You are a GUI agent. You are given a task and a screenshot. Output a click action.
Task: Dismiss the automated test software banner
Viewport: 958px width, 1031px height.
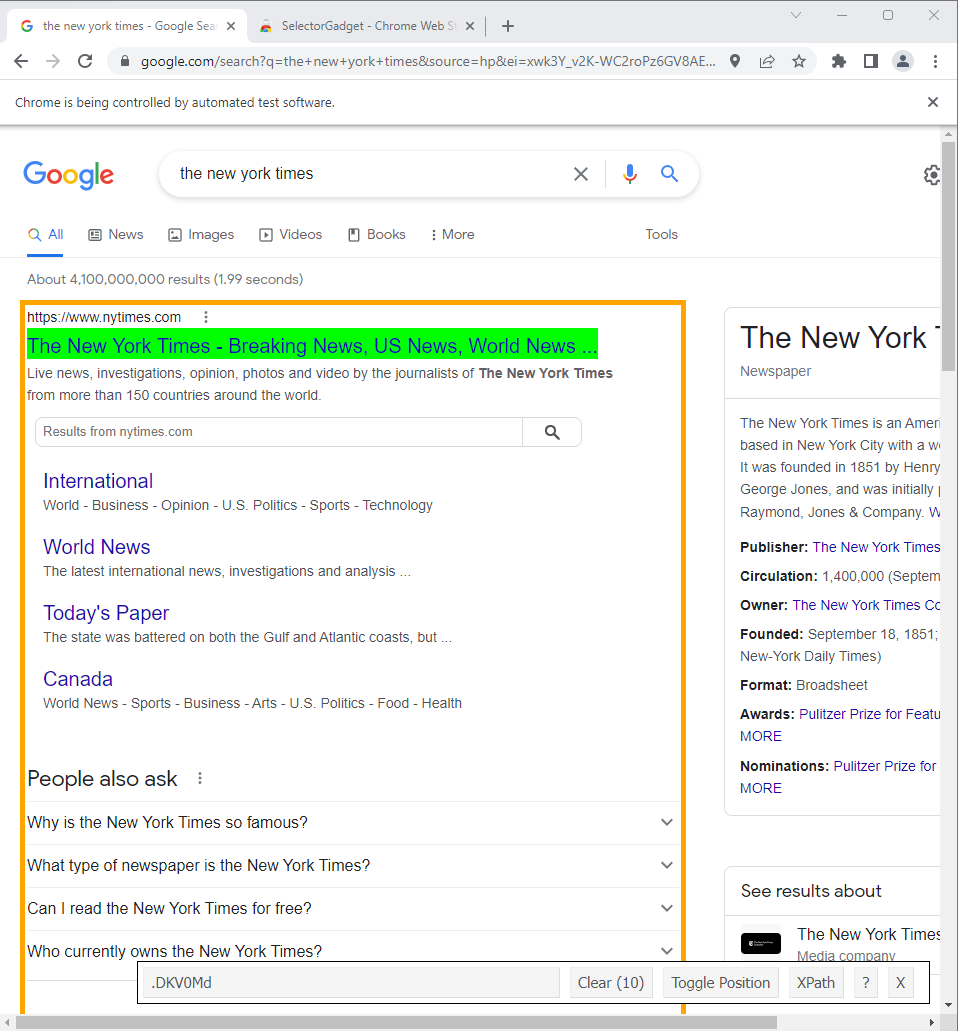(932, 102)
